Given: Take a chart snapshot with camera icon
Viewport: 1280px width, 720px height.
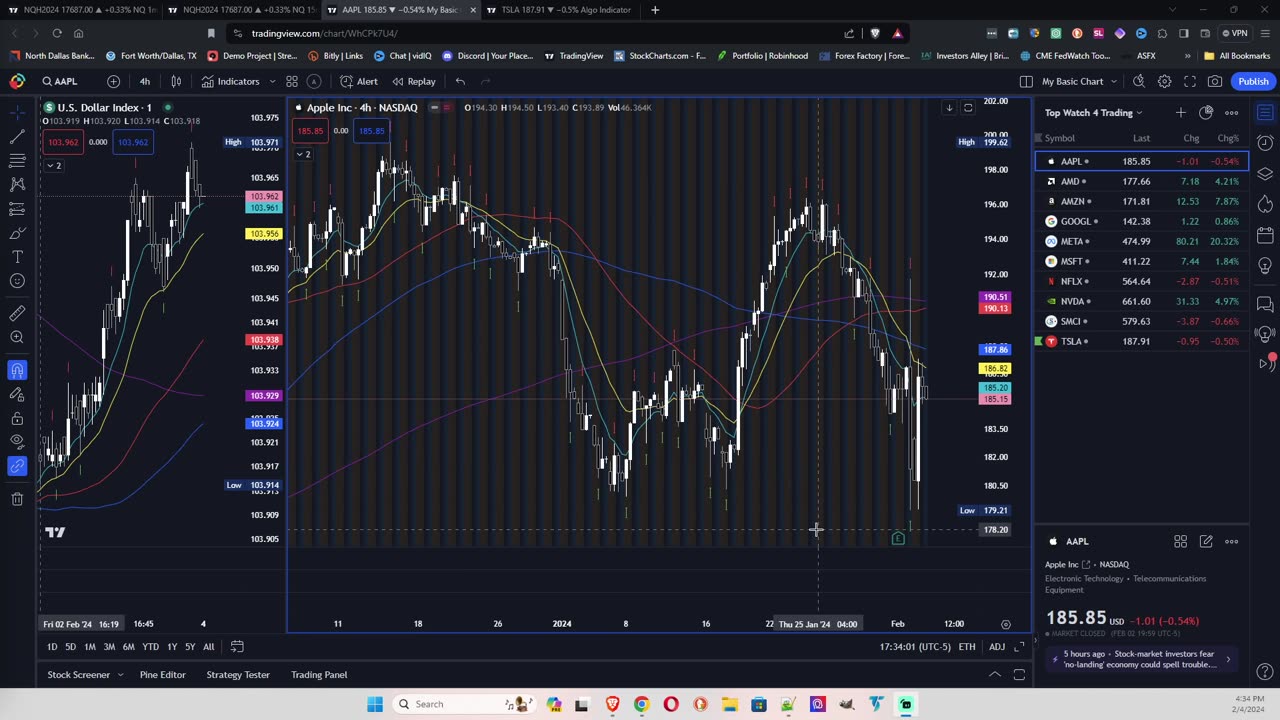Looking at the screenshot, I should click(1215, 81).
